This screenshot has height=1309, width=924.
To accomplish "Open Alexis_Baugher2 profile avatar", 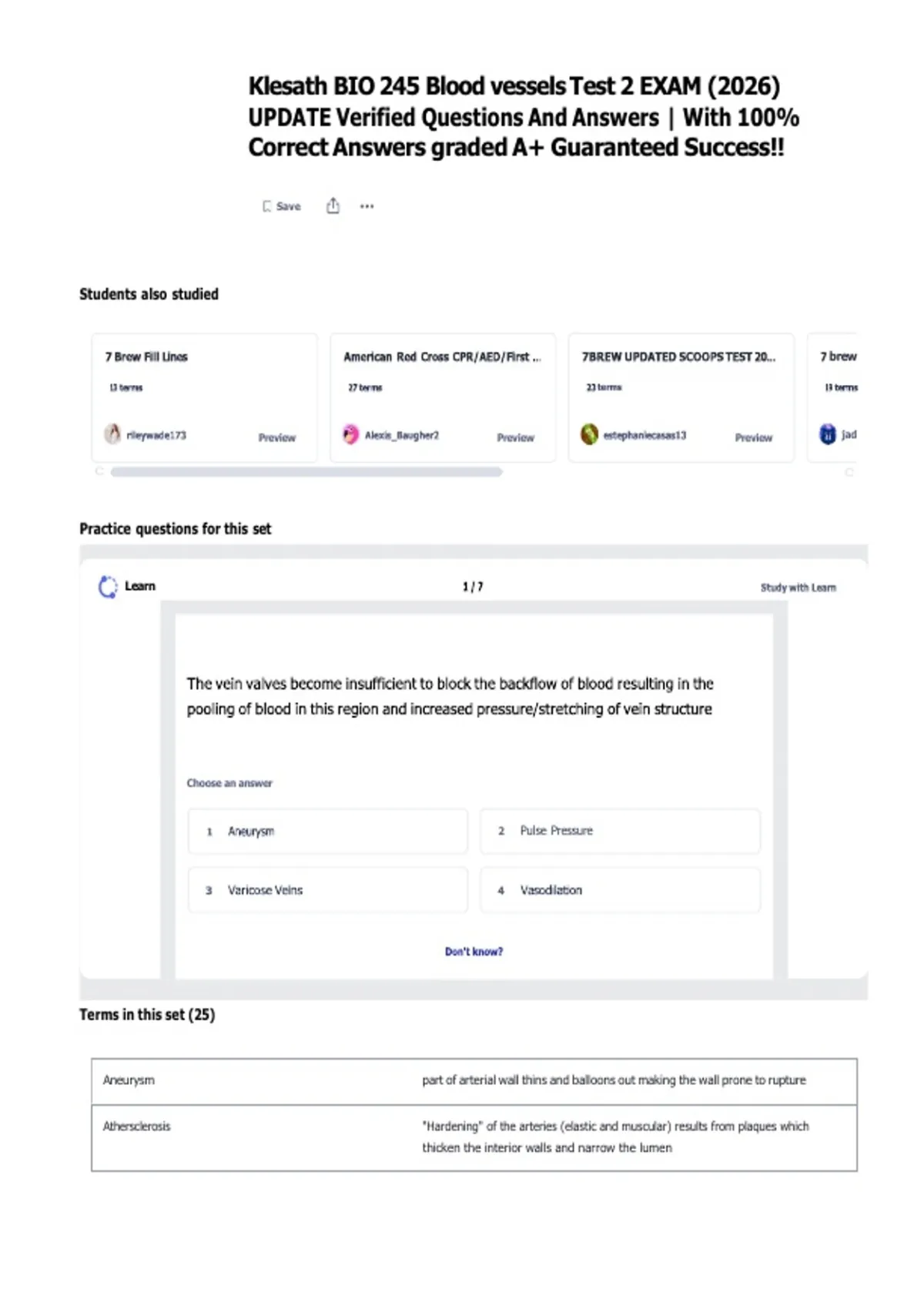I will (351, 434).
